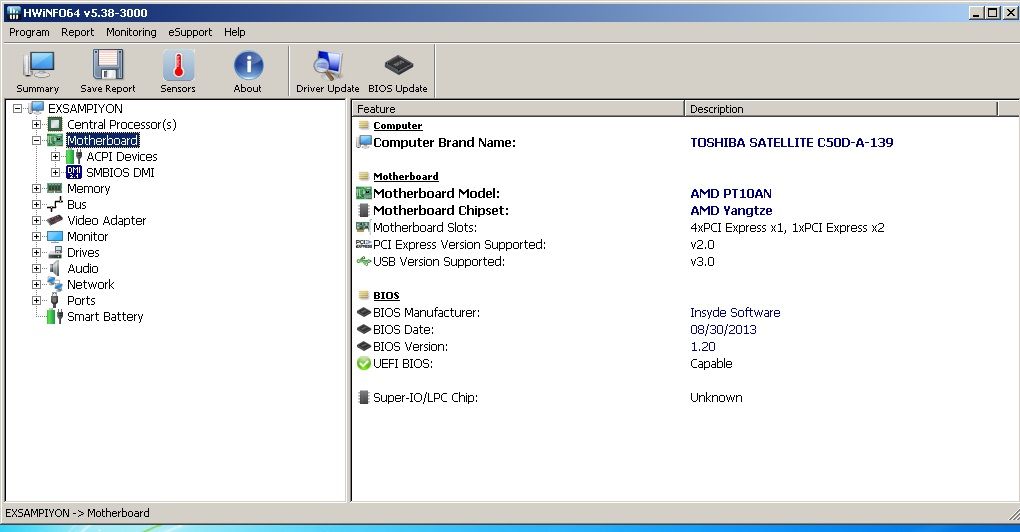Expand the SMBIOS DMI node
Screen dimensions: 1020x532
click(55, 172)
